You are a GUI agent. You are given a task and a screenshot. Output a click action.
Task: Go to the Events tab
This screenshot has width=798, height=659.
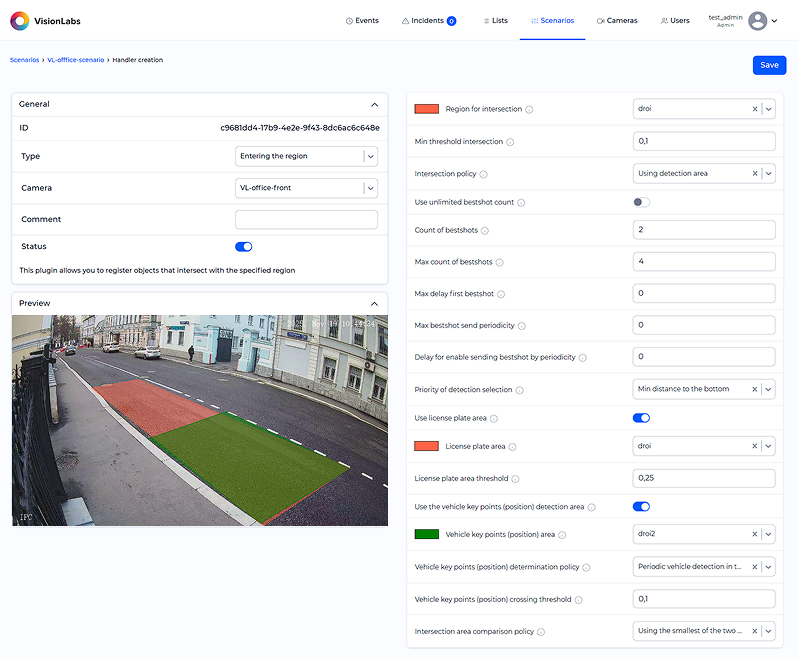(361, 21)
